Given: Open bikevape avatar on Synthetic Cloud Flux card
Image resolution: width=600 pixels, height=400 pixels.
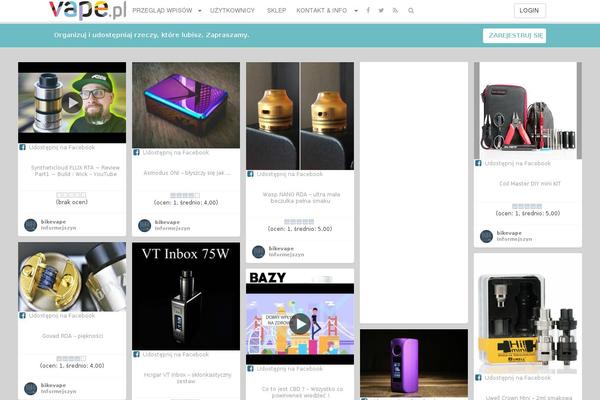Looking at the screenshot, I should coord(31,225).
